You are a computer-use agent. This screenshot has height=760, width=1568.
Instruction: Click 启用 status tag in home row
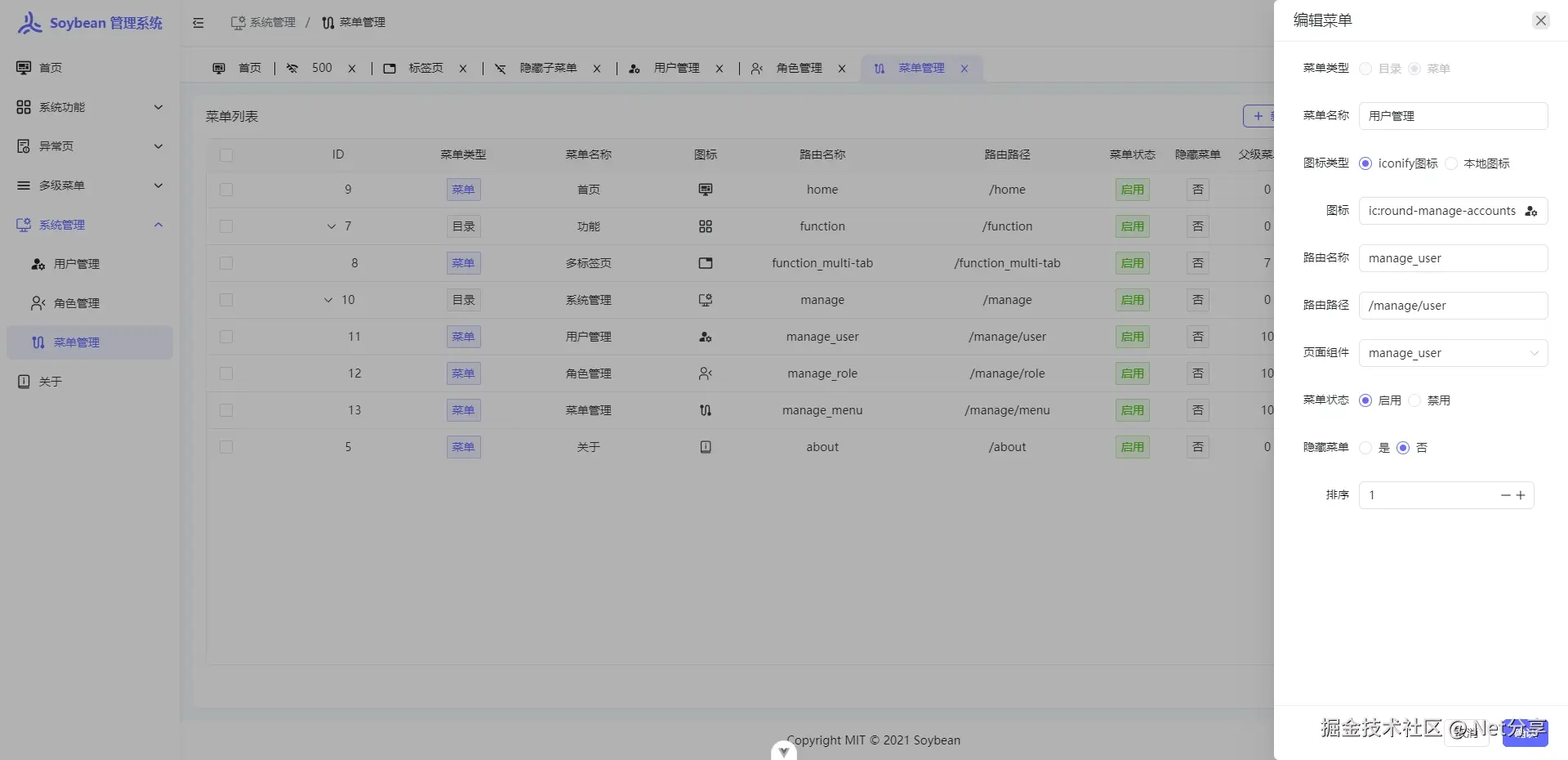pyautogui.click(x=1132, y=190)
